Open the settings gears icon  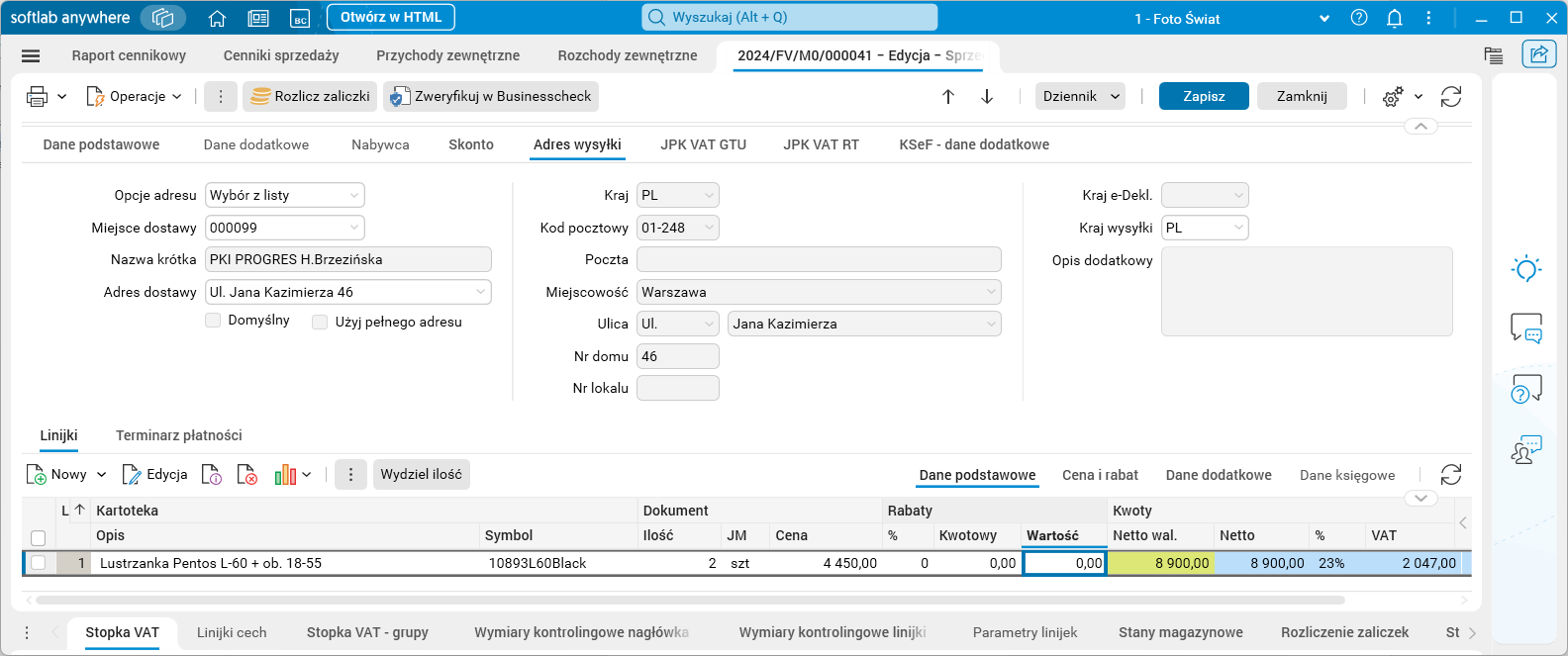click(x=1393, y=96)
